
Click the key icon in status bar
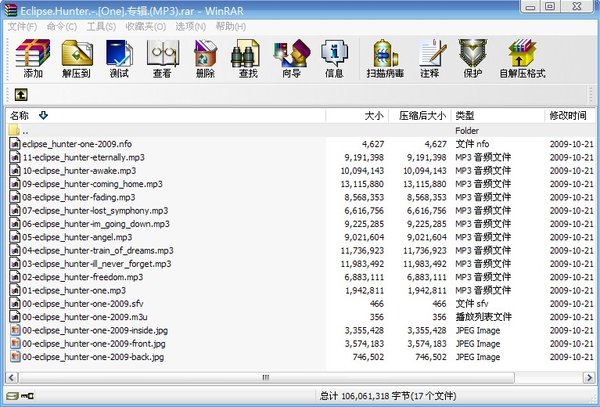(x=27, y=396)
